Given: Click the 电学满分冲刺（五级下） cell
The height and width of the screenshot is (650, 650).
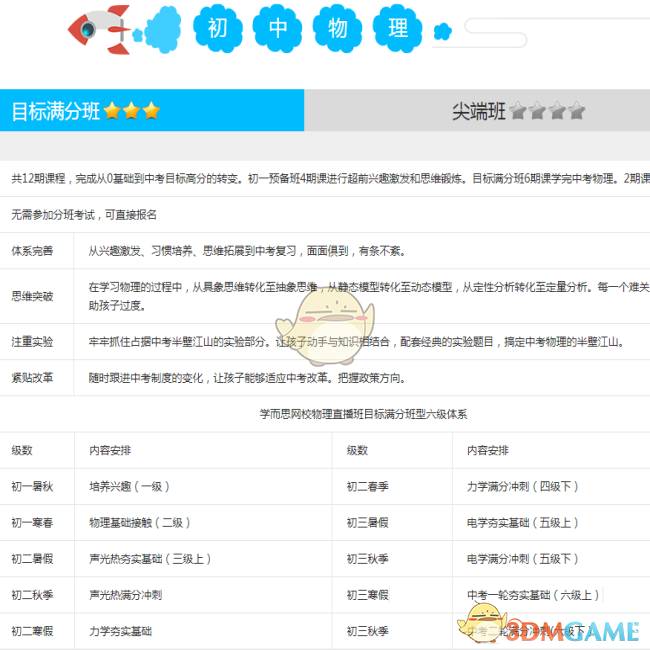Looking at the screenshot, I should (x=522, y=559).
